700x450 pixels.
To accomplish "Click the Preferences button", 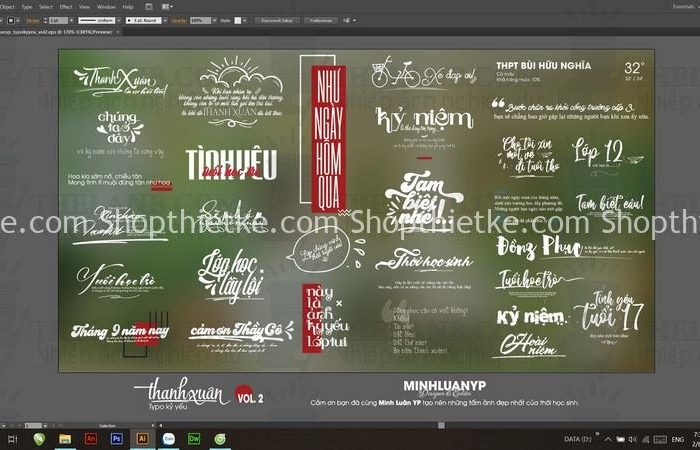I will point(322,19).
